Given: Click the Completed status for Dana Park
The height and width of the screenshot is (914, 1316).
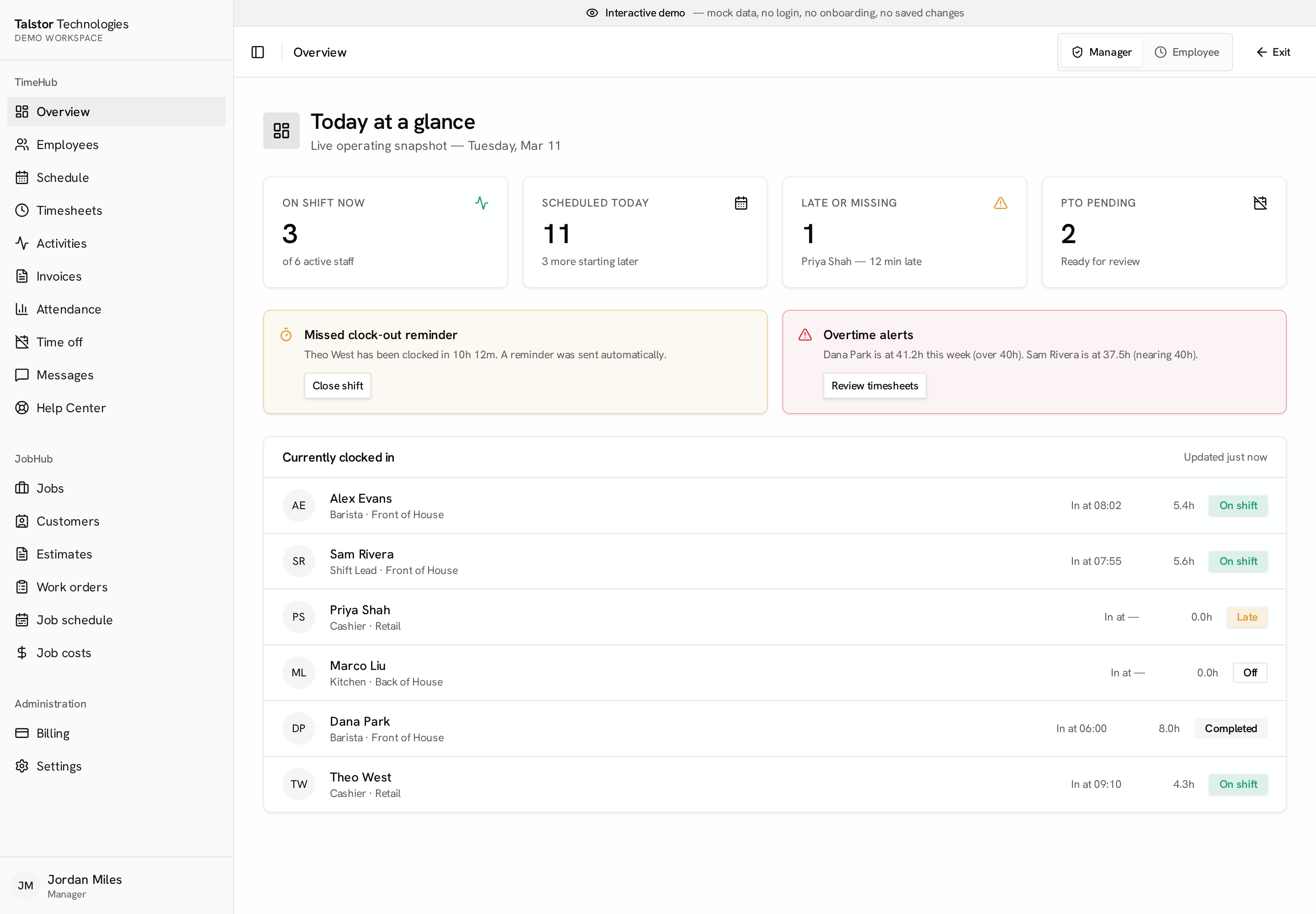Looking at the screenshot, I should pyautogui.click(x=1231, y=728).
